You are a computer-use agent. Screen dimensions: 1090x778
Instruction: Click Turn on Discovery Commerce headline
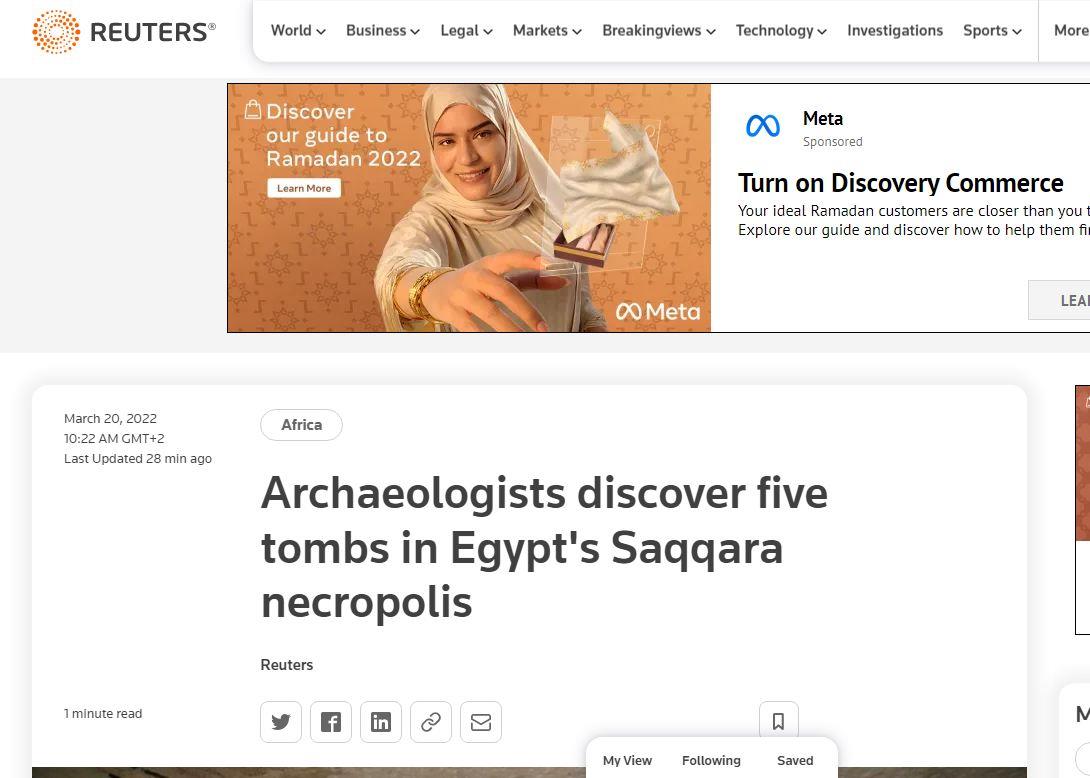point(900,183)
